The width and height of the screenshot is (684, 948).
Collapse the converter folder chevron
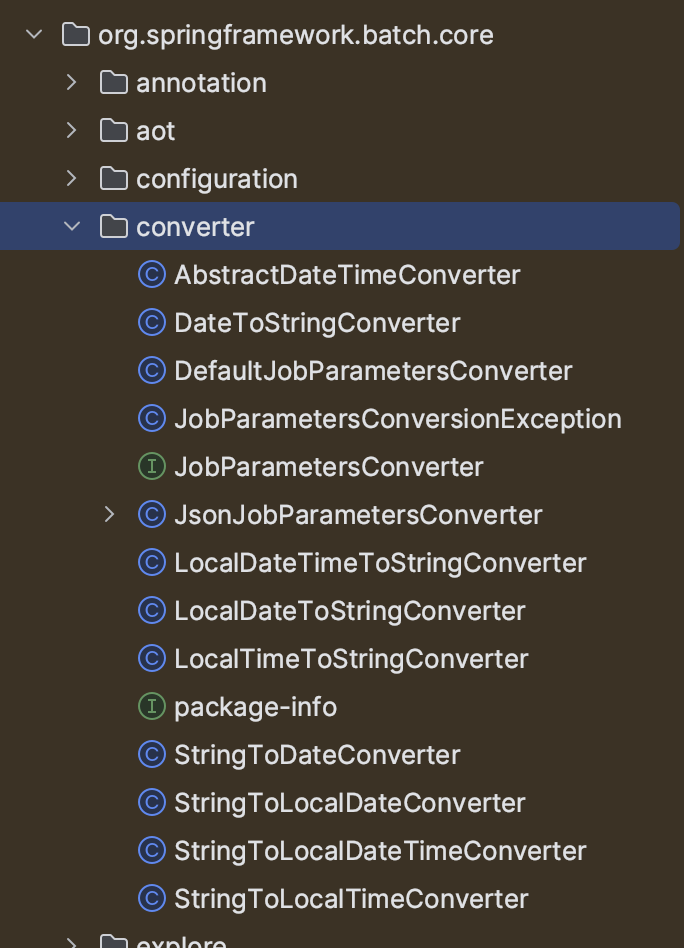point(72,226)
